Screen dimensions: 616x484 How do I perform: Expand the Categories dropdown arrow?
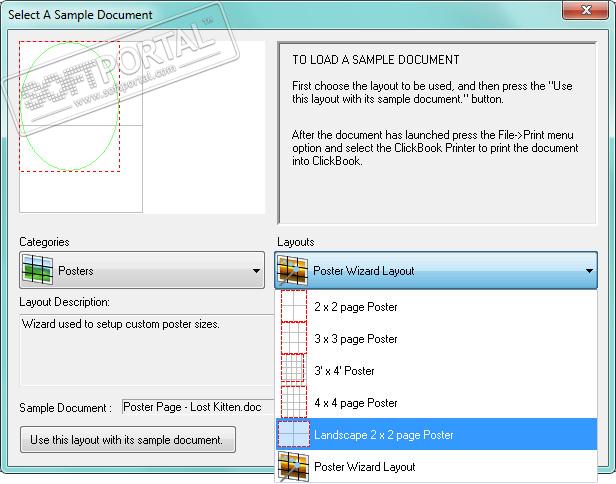tap(256, 271)
